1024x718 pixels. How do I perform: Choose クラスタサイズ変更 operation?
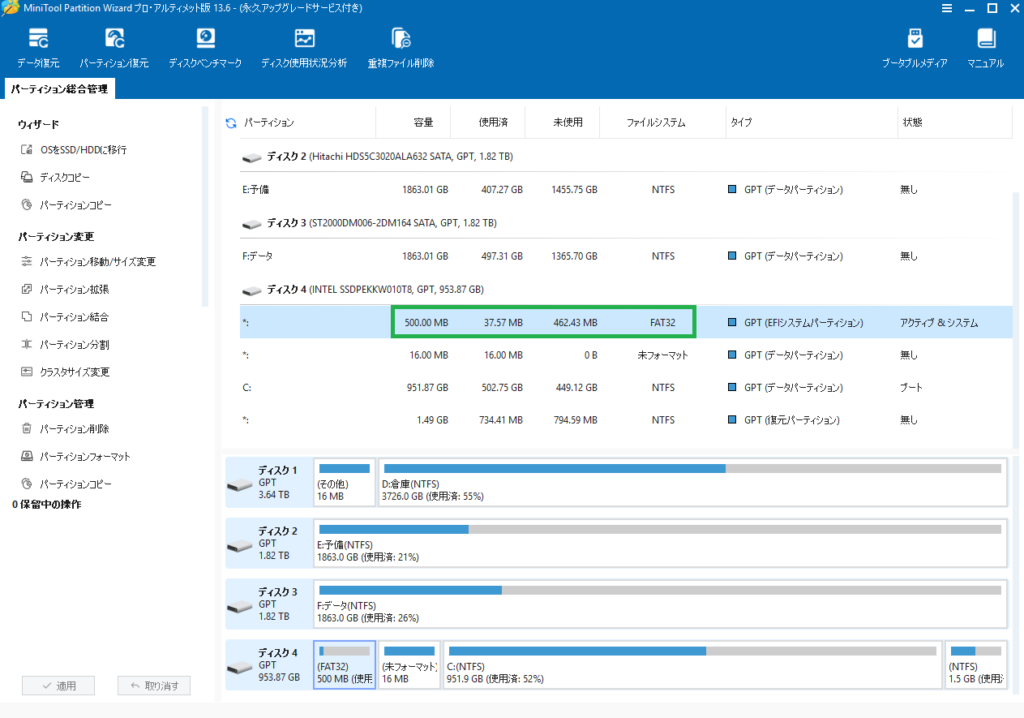(x=65, y=372)
